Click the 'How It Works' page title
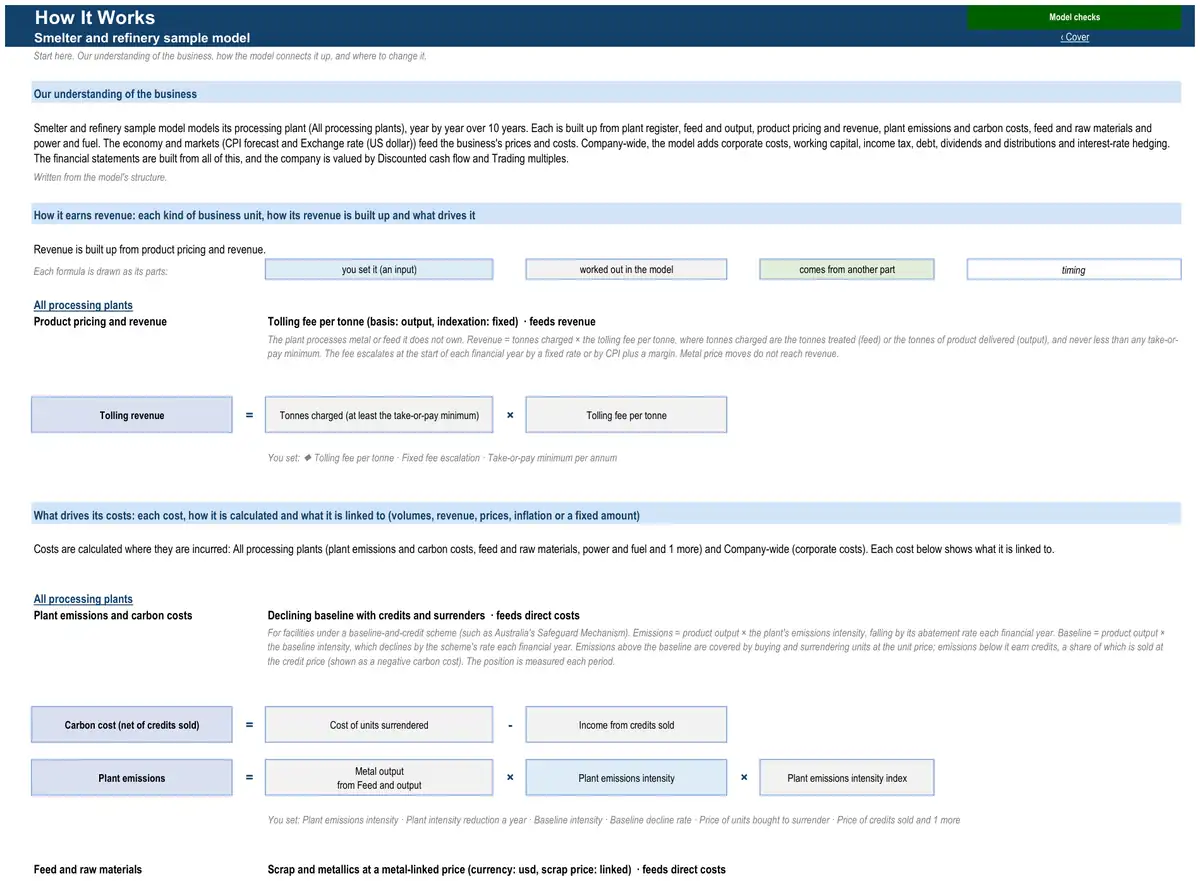The height and width of the screenshot is (881, 1200). (95, 17)
